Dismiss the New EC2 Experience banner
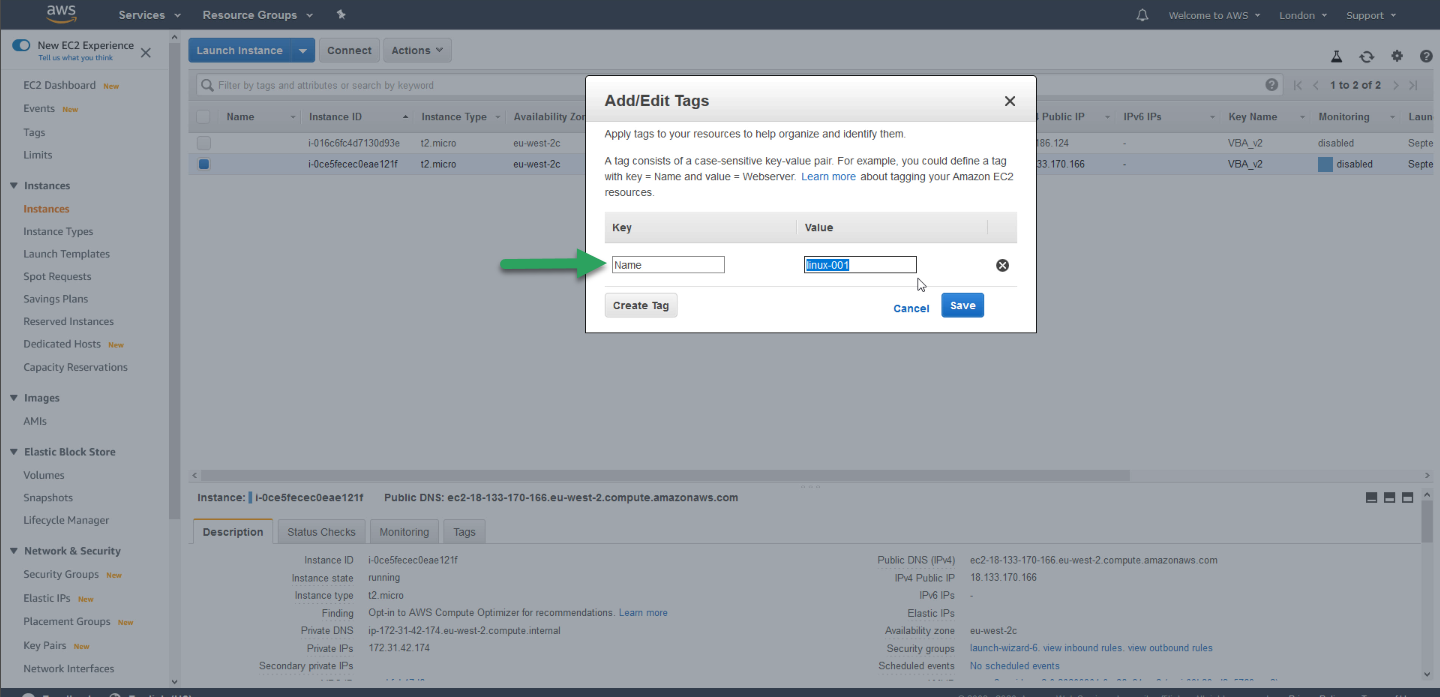 click(146, 52)
